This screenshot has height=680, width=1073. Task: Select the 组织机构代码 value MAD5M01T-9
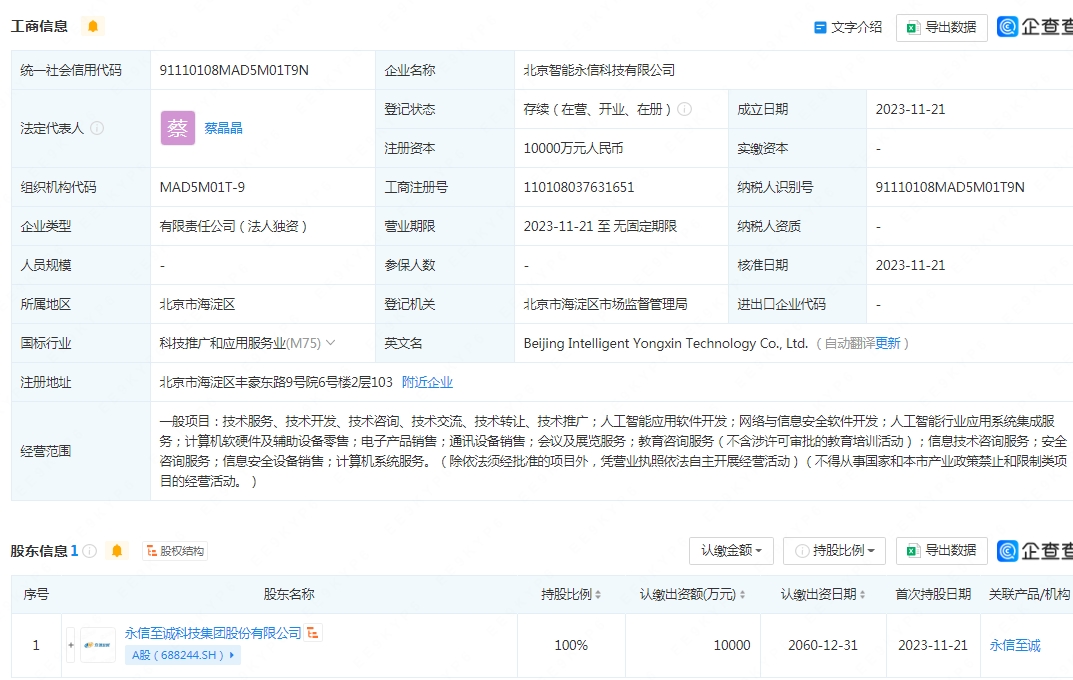[x=202, y=187]
